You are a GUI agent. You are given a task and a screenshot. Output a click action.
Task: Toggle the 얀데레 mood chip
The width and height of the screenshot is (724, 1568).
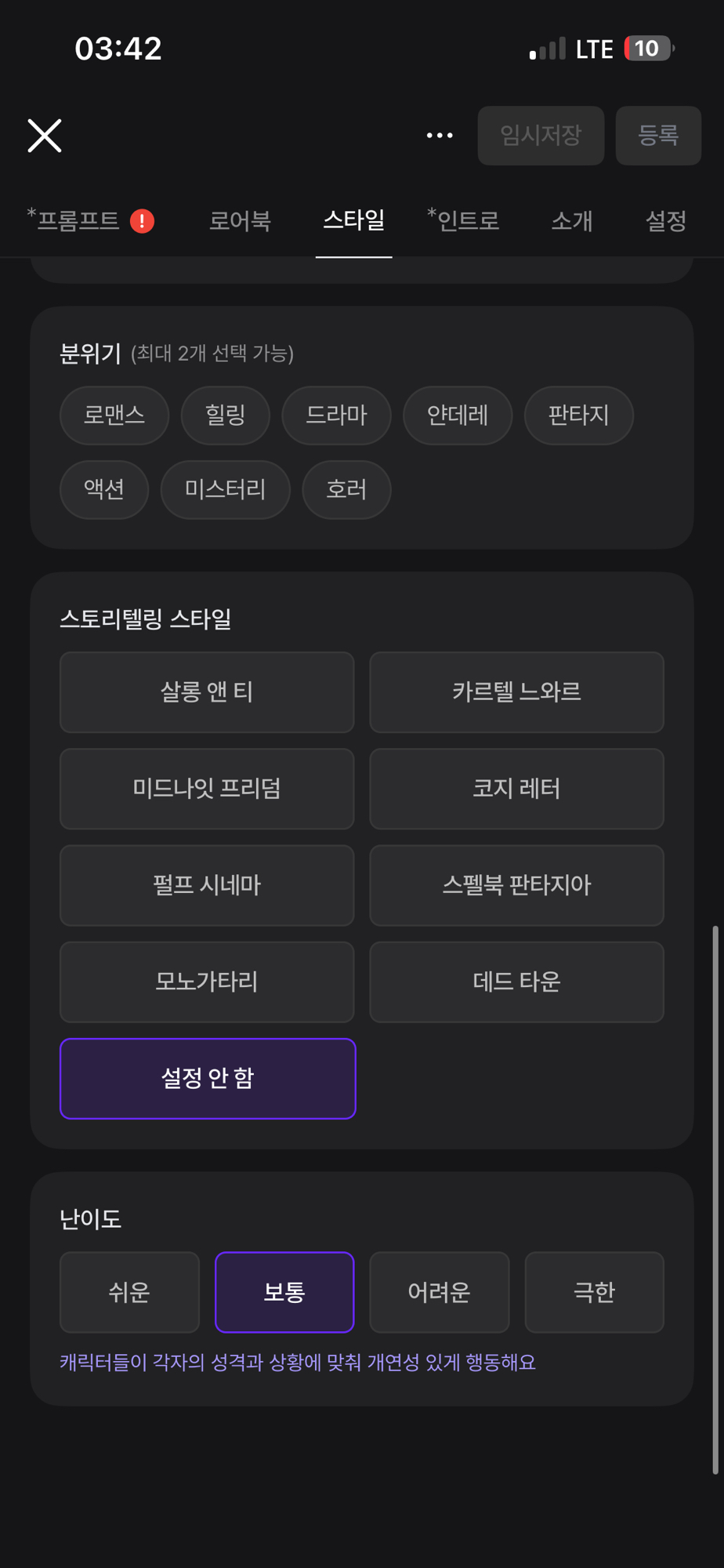(458, 415)
